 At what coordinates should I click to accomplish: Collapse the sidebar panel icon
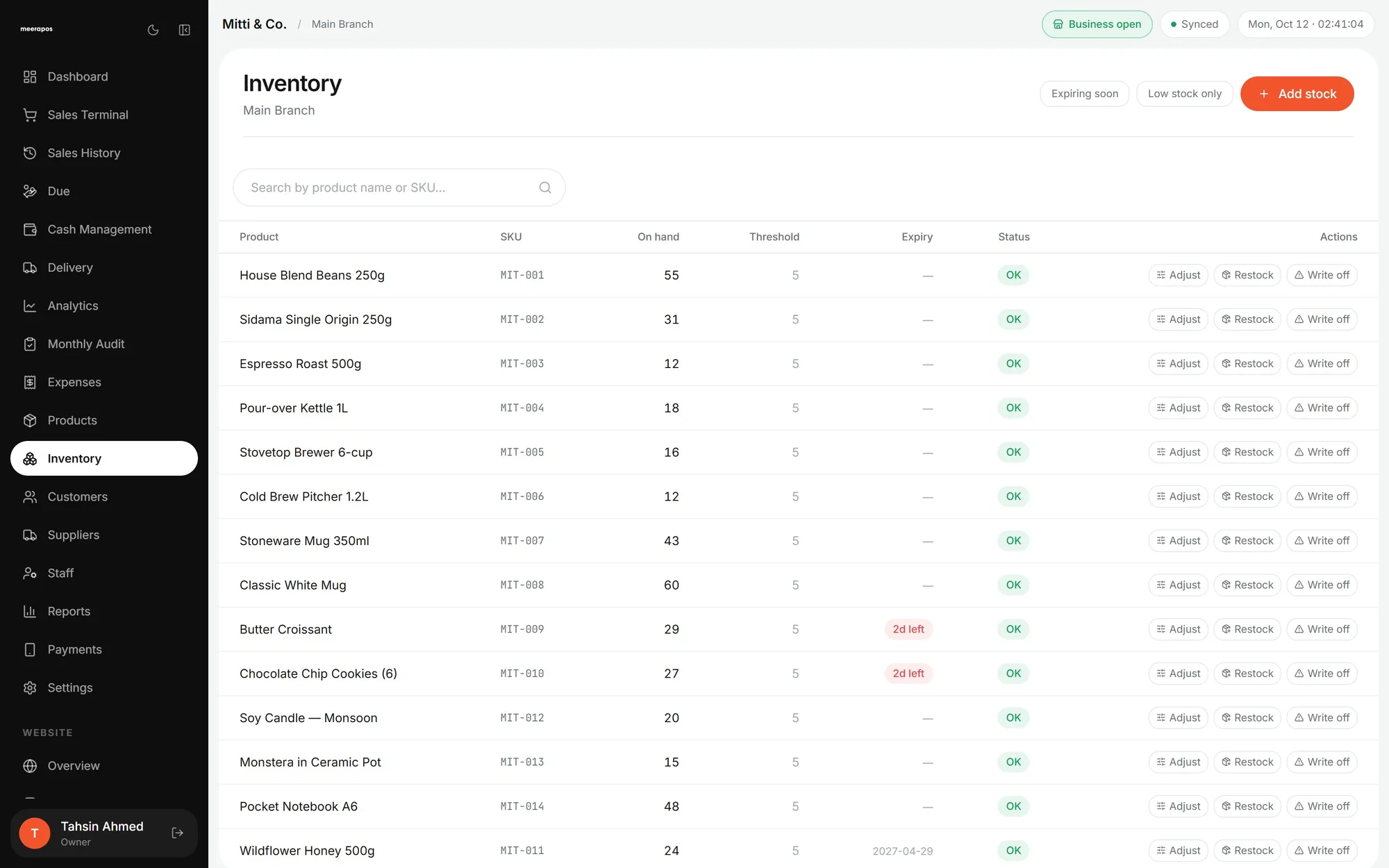[x=185, y=30]
